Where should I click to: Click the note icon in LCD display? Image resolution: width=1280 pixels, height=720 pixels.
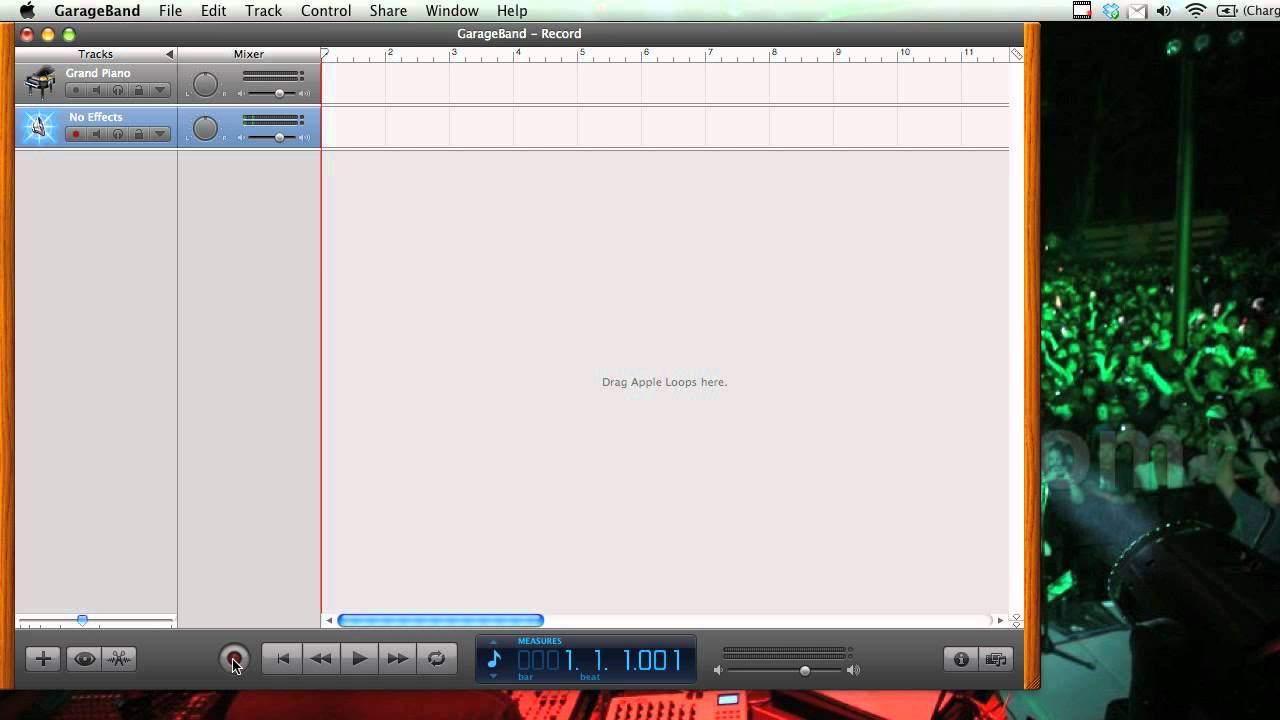point(494,659)
